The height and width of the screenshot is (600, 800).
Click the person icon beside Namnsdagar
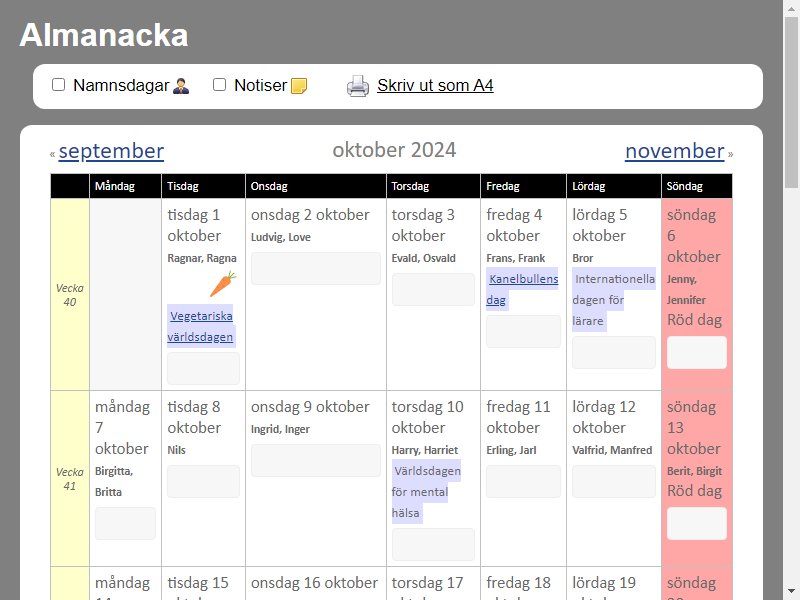(x=181, y=86)
